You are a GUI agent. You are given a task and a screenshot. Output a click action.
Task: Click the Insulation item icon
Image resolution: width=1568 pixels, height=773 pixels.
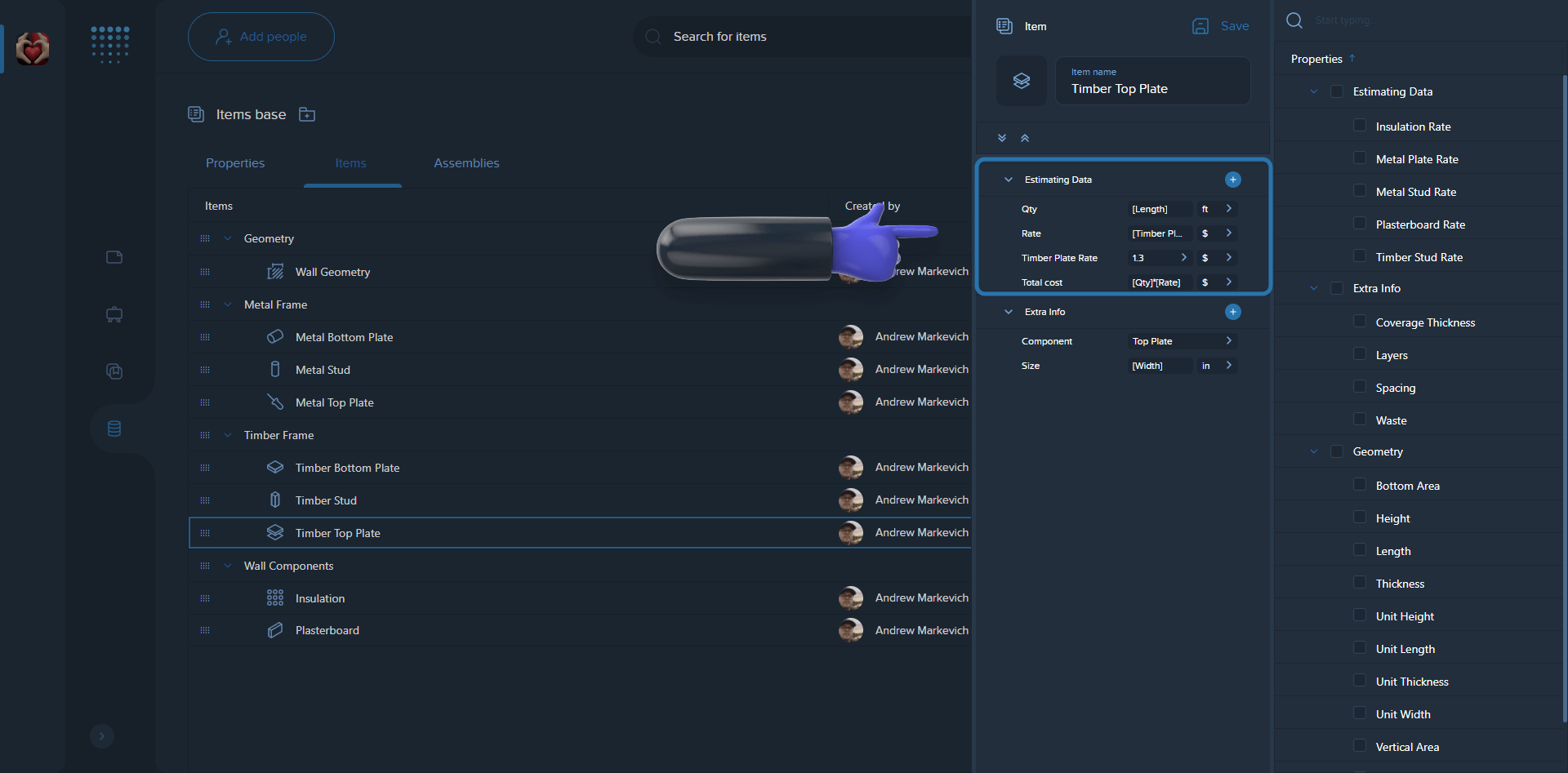[x=275, y=598]
